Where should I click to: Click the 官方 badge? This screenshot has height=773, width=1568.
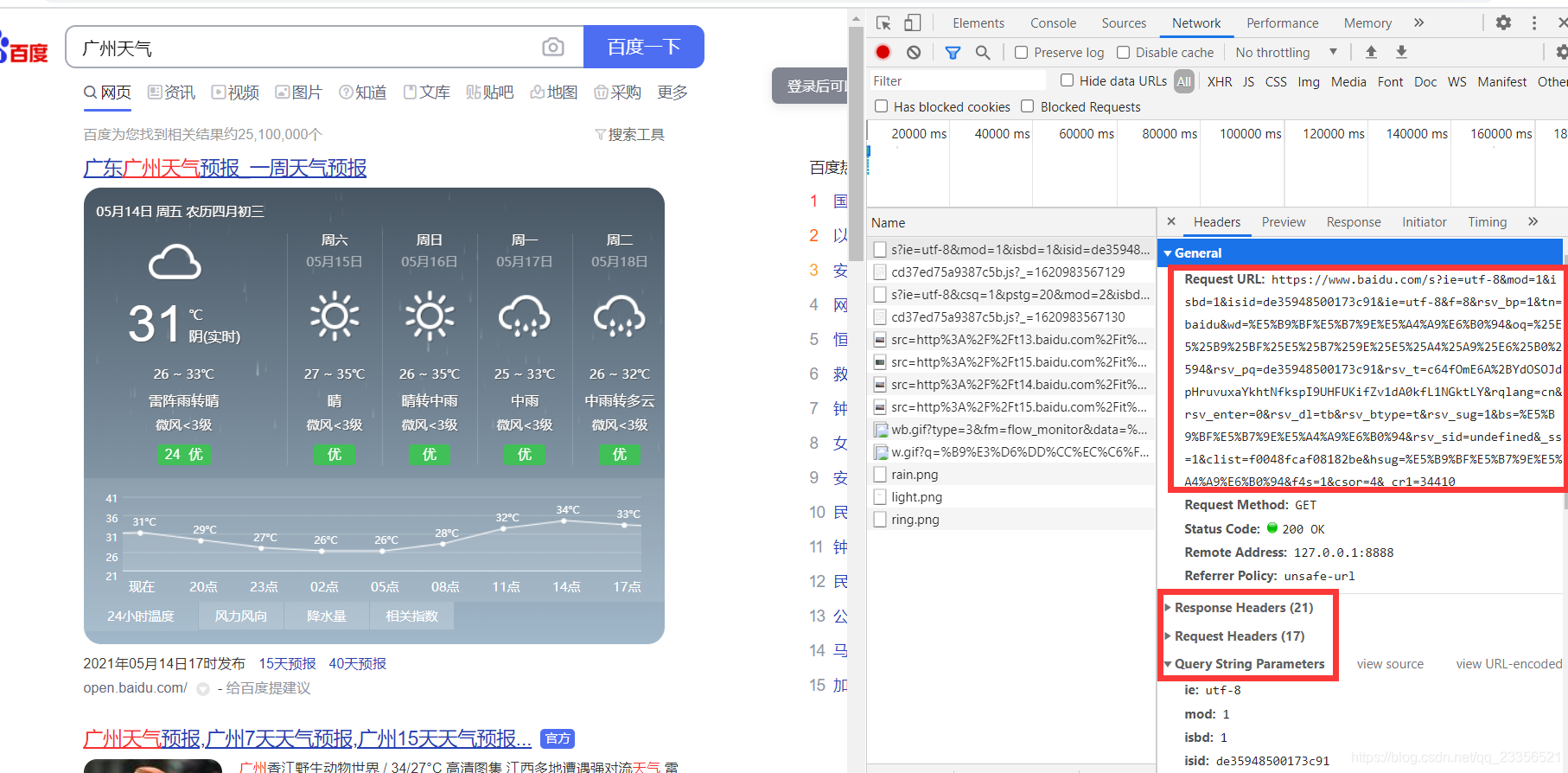pos(558,738)
